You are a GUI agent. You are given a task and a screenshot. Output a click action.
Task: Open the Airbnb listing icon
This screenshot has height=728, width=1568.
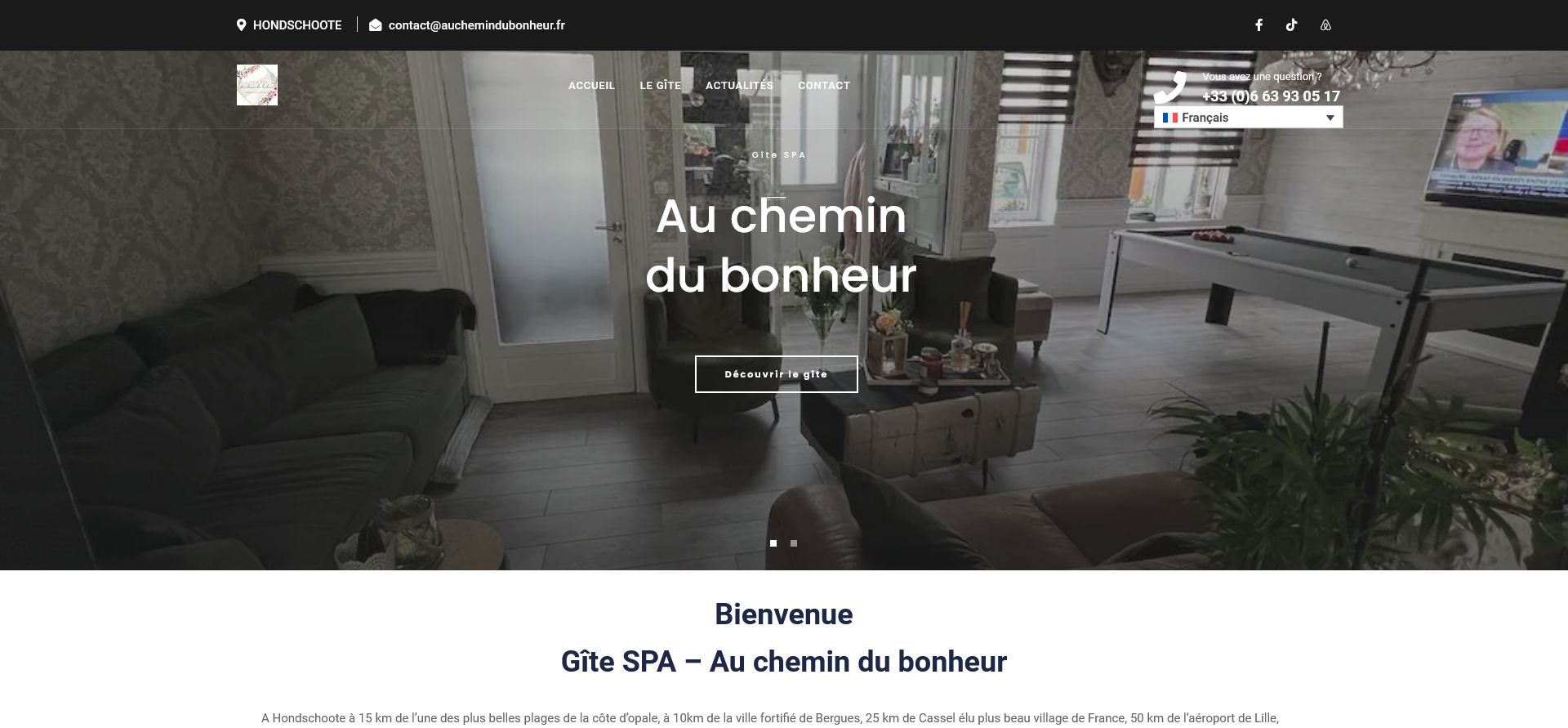click(x=1325, y=25)
